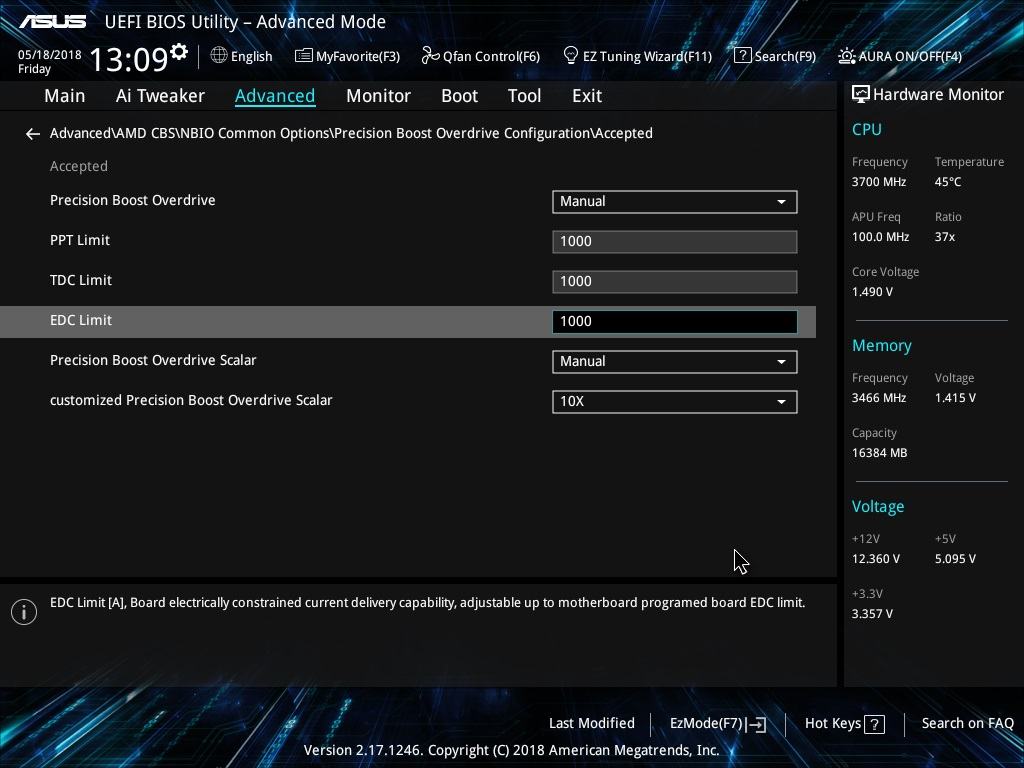The image size is (1024, 768).
Task: Click the Search question mark icon
Action: point(743,56)
